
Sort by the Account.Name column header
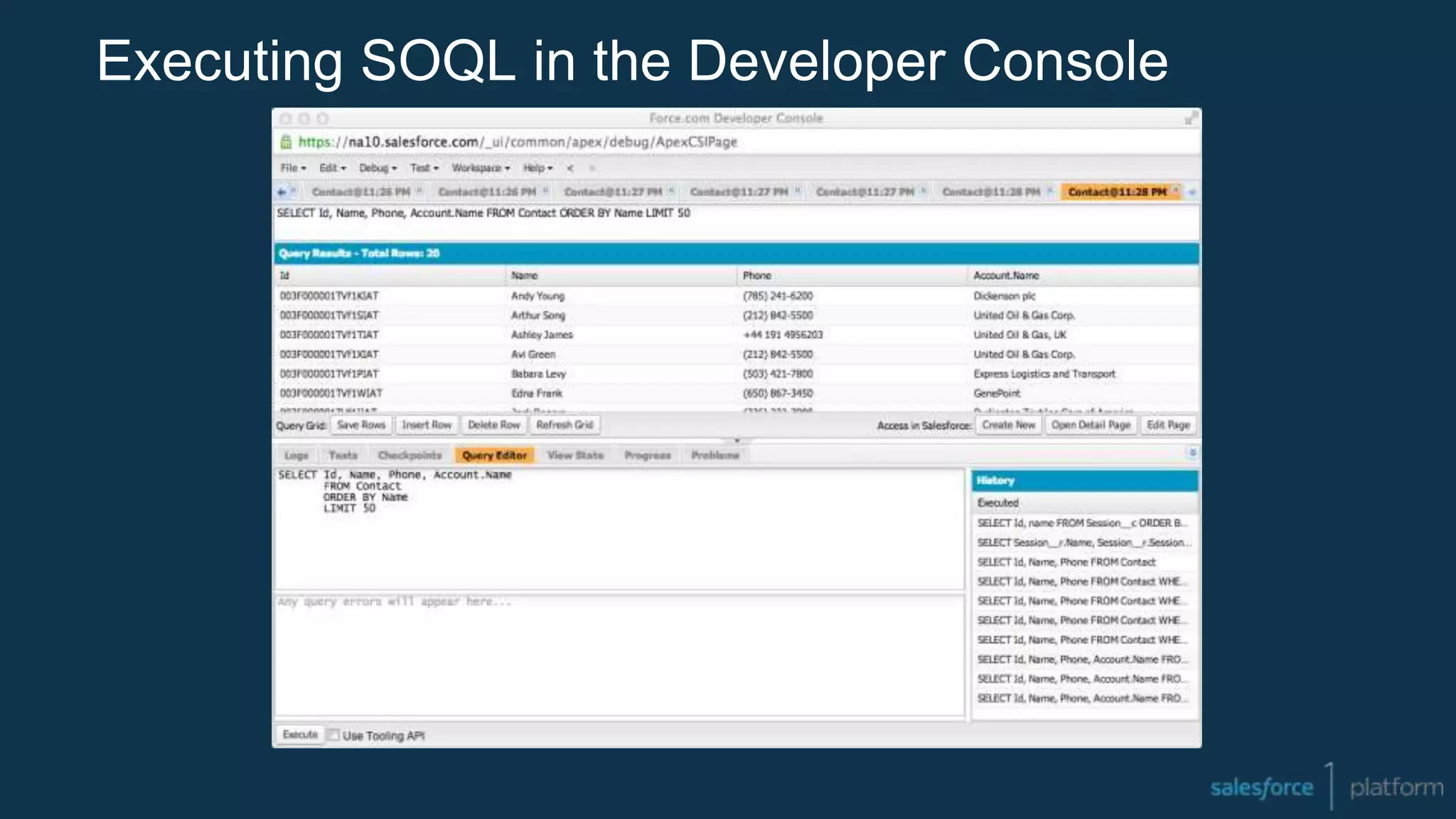tap(1083, 276)
